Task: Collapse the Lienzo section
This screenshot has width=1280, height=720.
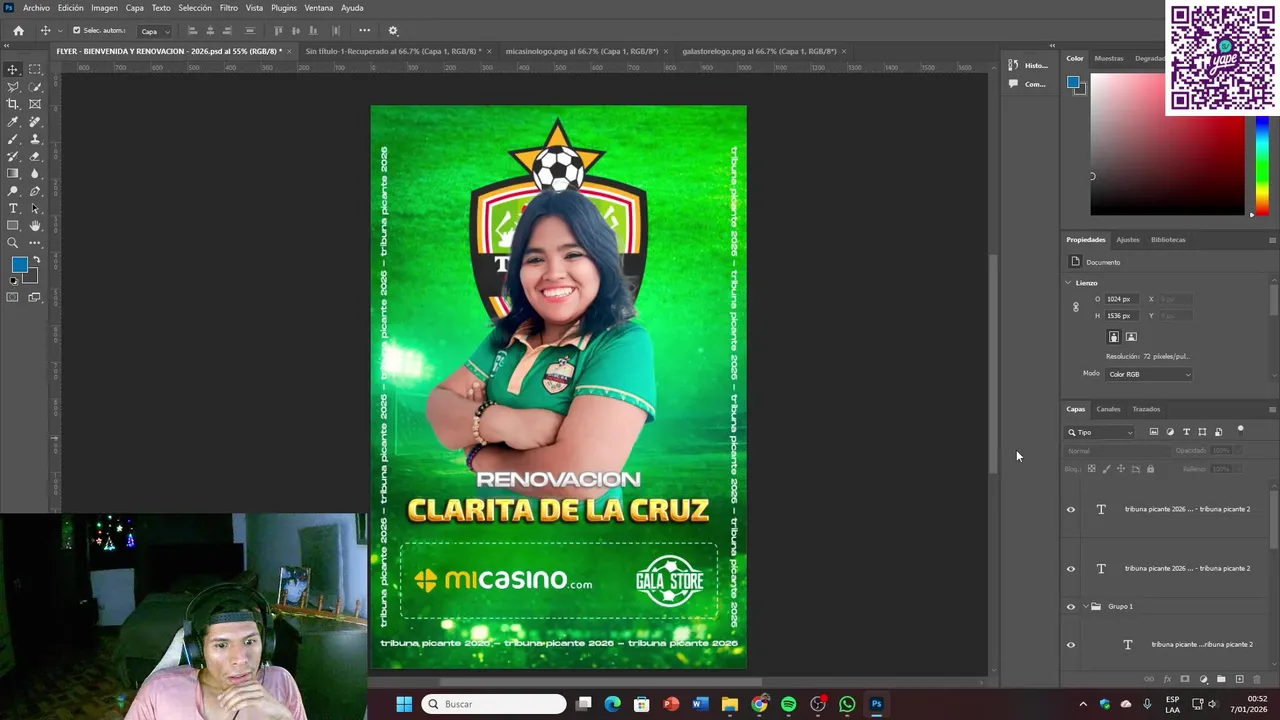Action: (x=1068, y=283)
